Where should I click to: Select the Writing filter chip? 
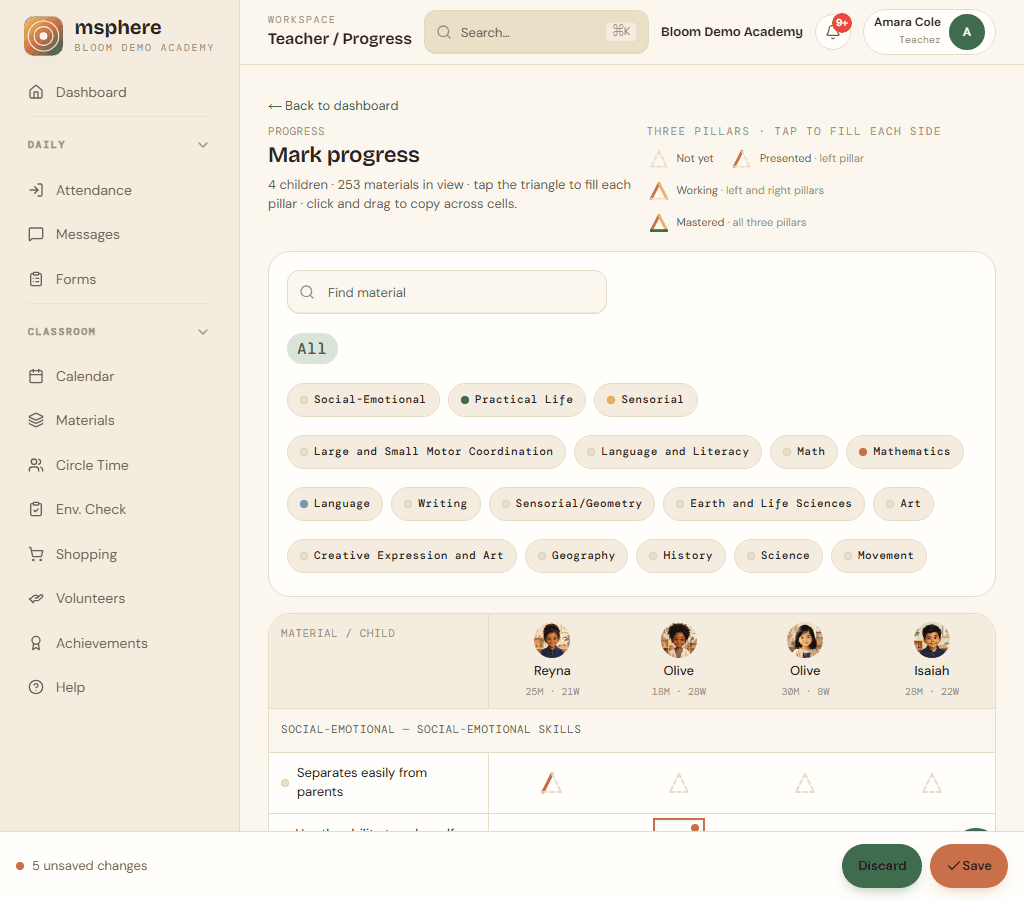[x=436, y=504]
